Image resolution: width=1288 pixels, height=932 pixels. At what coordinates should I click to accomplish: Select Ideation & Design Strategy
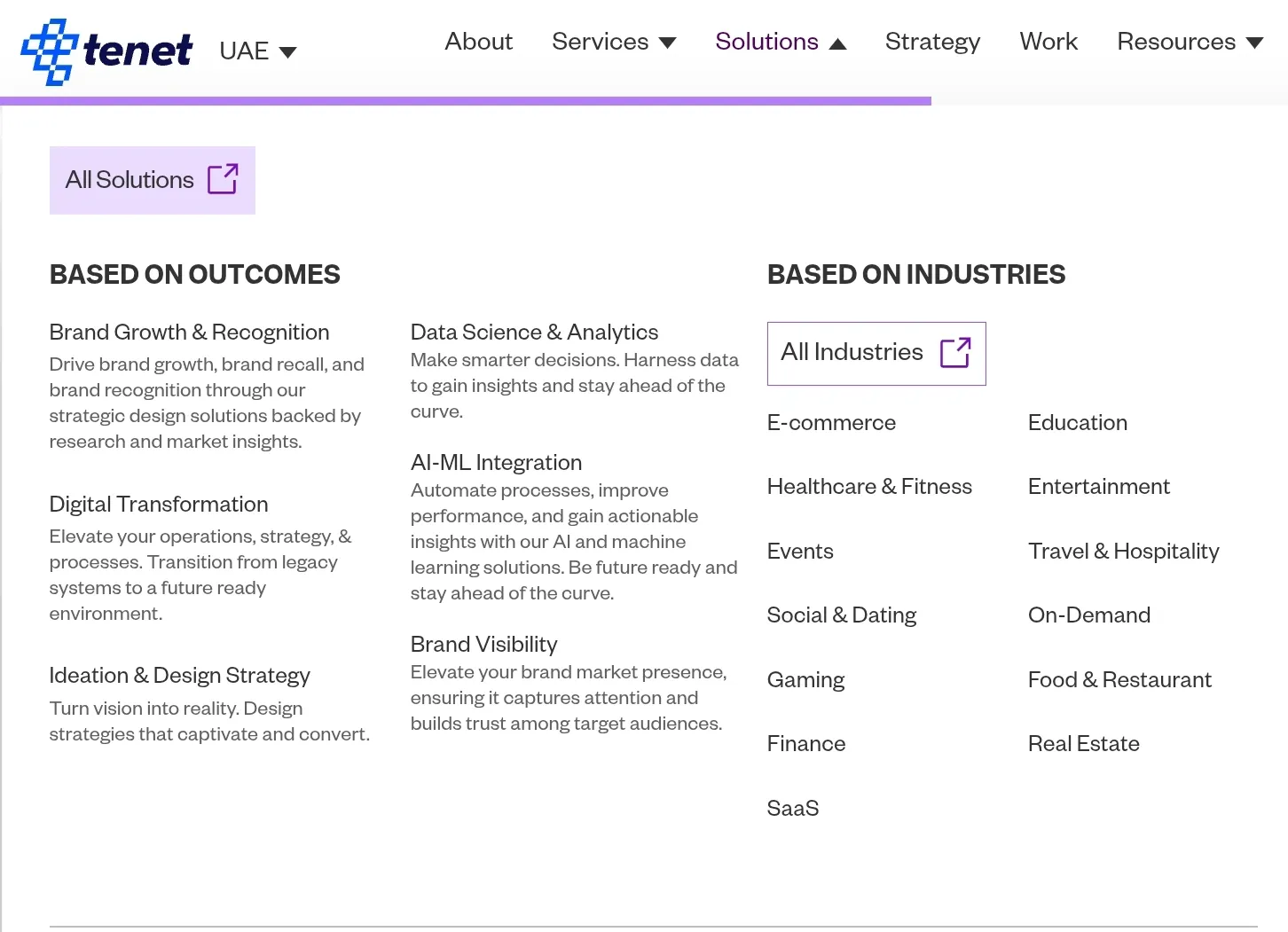tap(179, 676)
